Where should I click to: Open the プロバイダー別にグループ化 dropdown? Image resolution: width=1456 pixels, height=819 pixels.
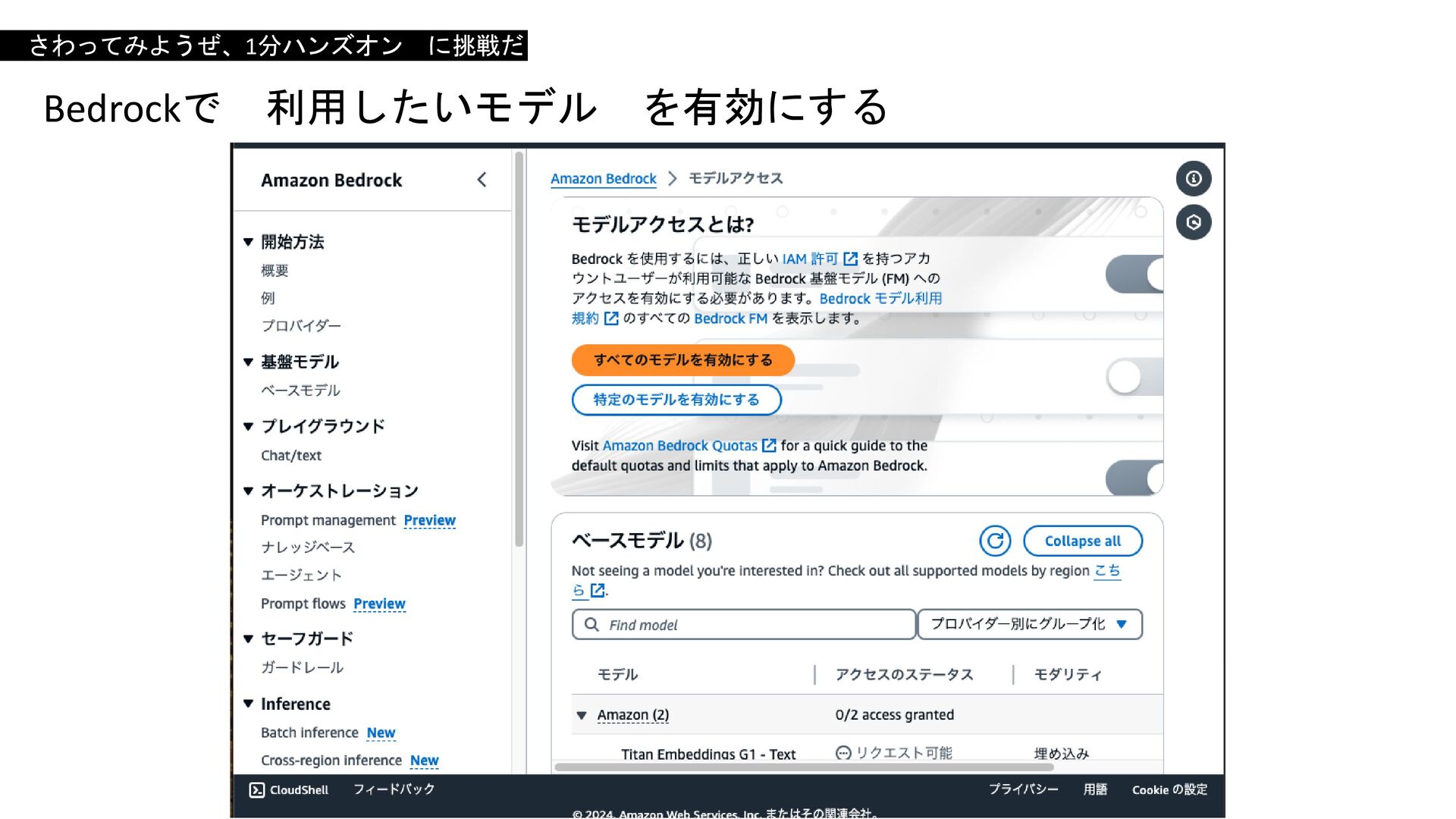(x=1029, y=624)
